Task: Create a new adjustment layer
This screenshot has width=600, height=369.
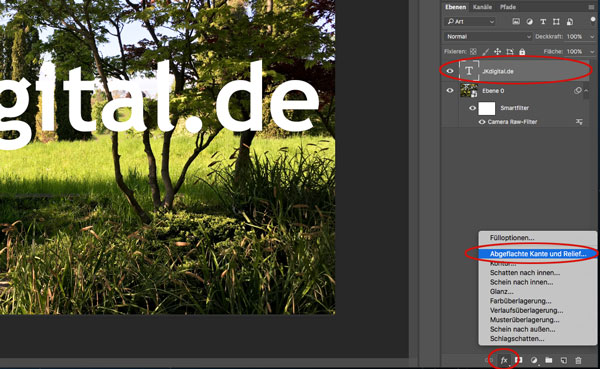Action: (x=534, y=360)
